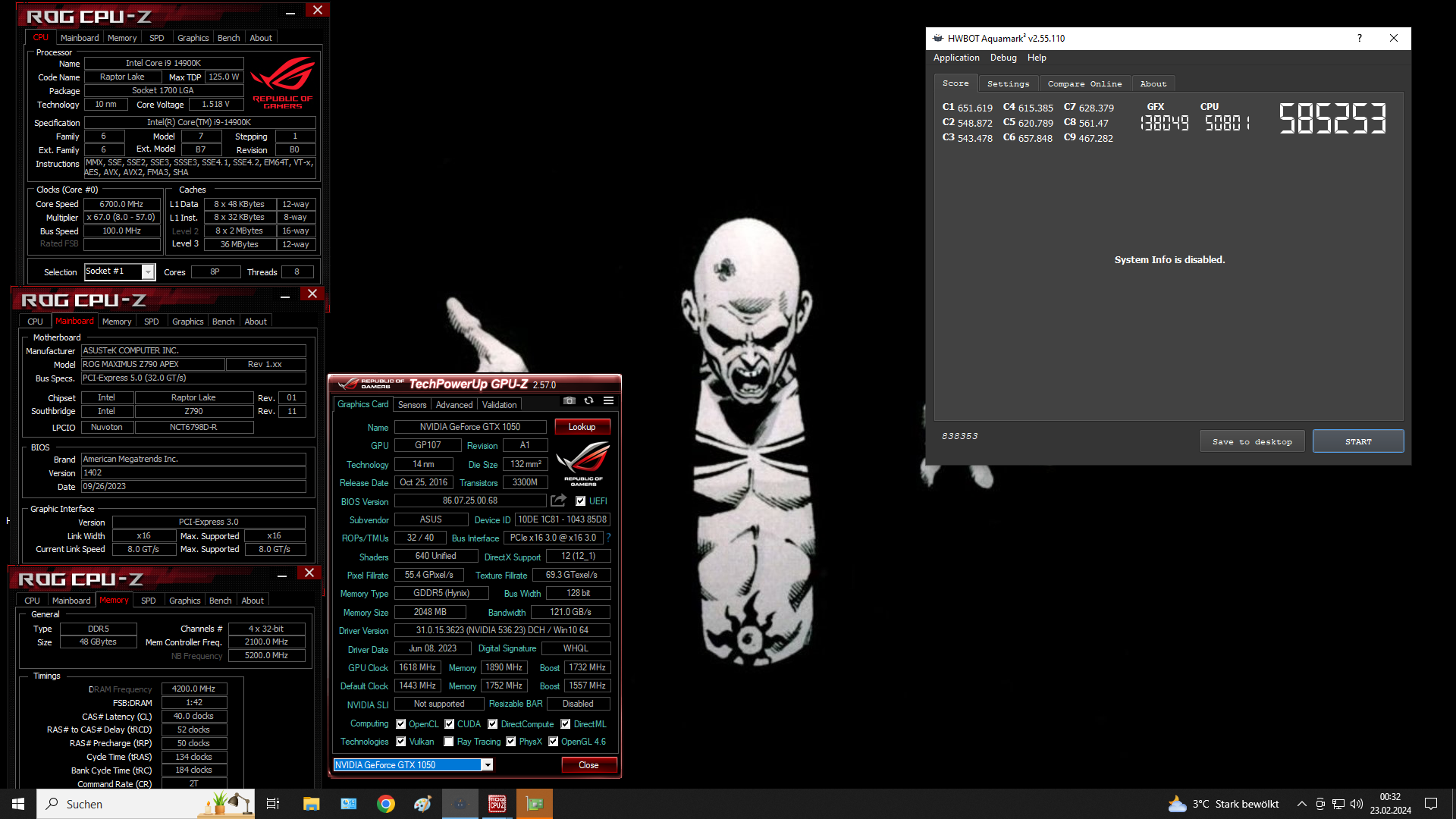Viewport: 1456px width, 819px height.
Task: Toggle the OpenGL 4.6 checkbox
Action: coord(554,742)
